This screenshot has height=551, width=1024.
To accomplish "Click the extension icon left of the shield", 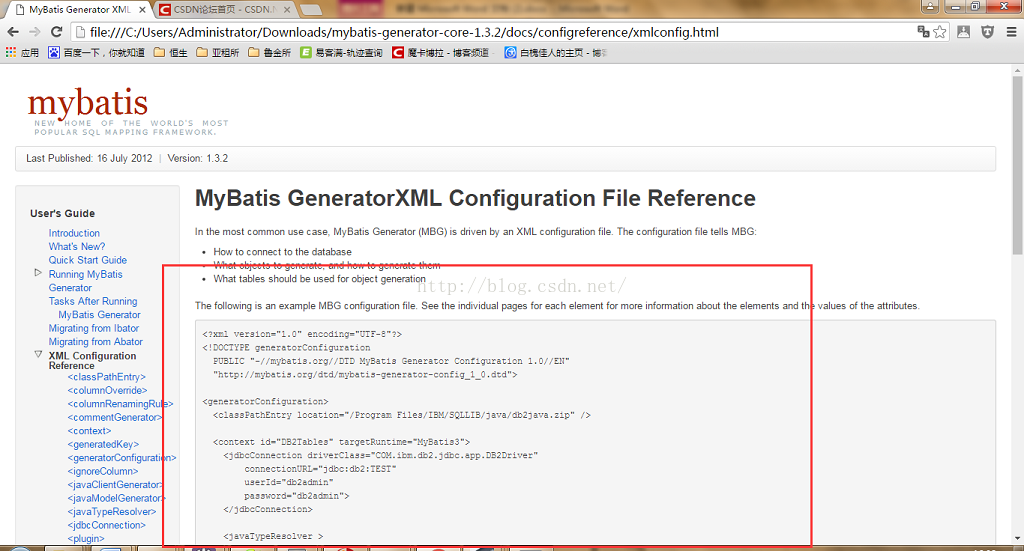I will [x=963, y=32].
